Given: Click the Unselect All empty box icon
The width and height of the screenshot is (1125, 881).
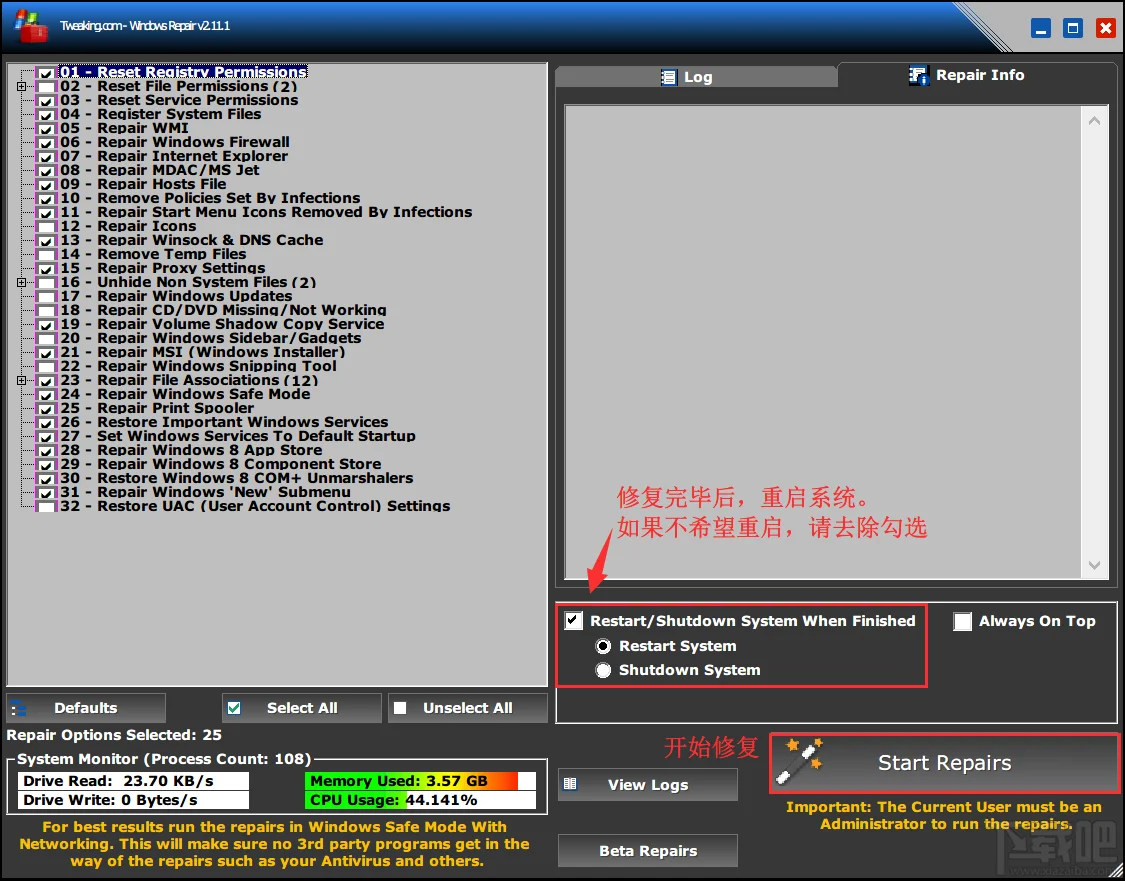Looking at the screenshot, I should (400, 708).
